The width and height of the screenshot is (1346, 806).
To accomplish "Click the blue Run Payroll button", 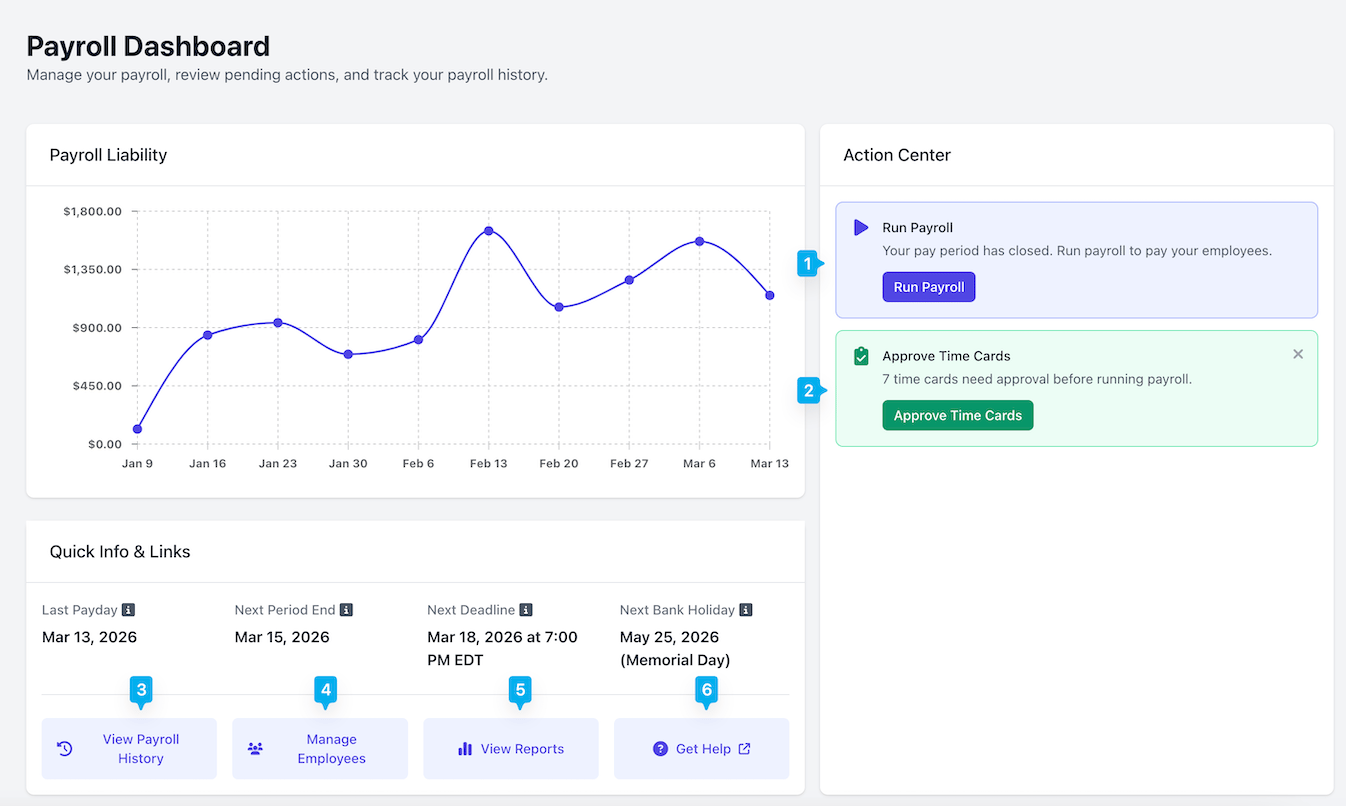I will click(x=929, y=287).
